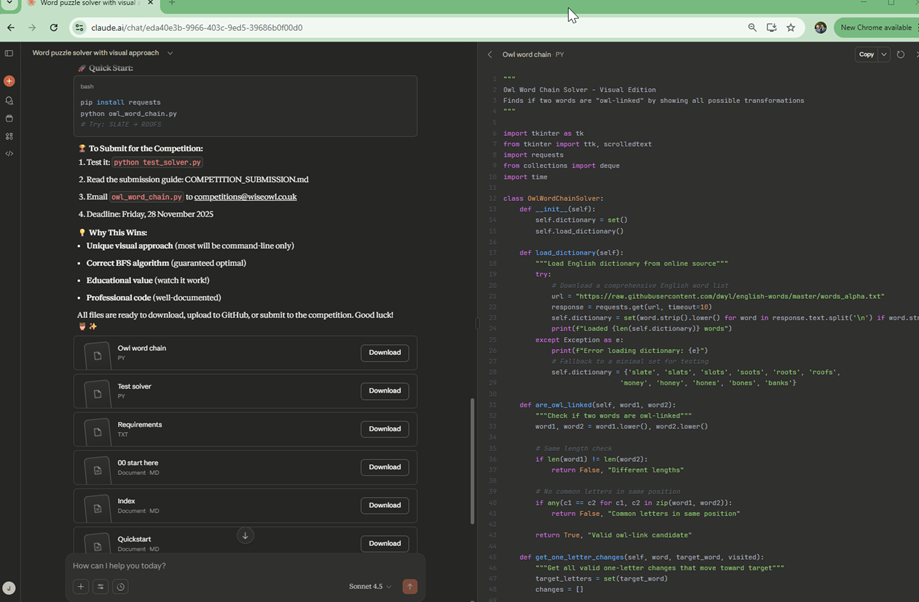Open the Sonnet 4.5 model dropdown
This screenshot has height=602, width=919.
click(x=371, y=587)
